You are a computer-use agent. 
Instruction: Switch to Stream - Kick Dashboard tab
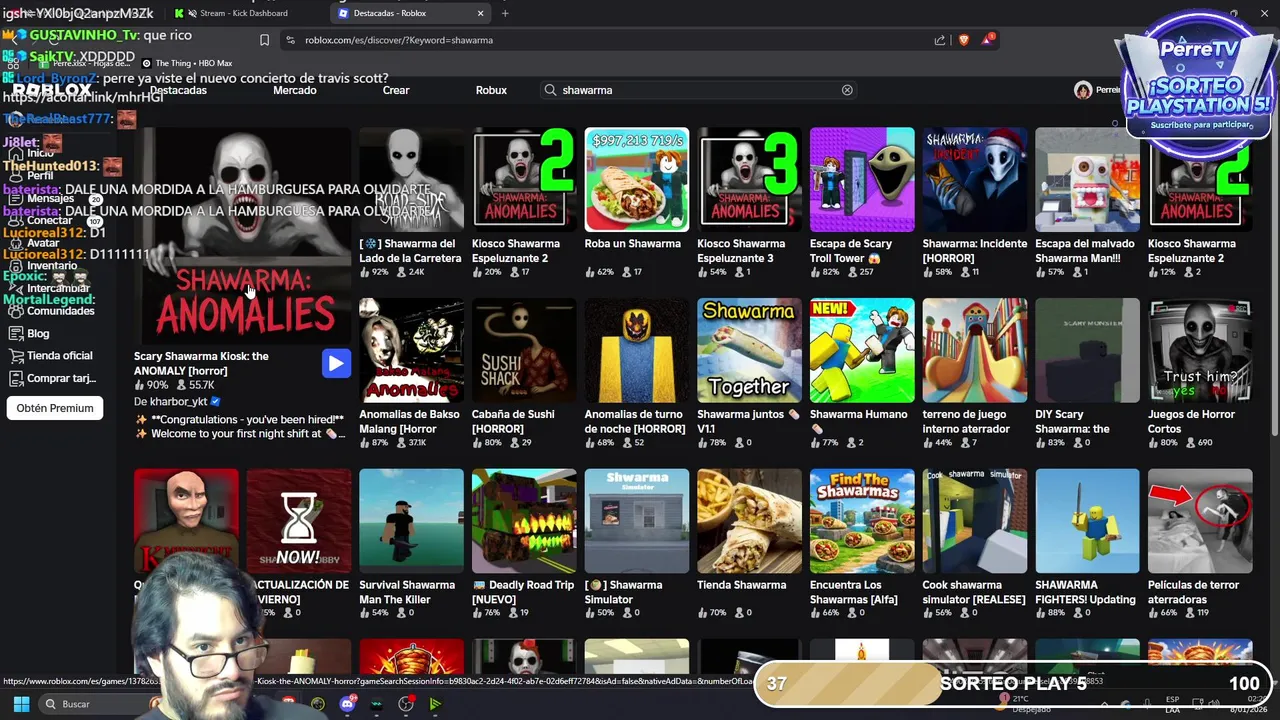click(x=243, y=13)
